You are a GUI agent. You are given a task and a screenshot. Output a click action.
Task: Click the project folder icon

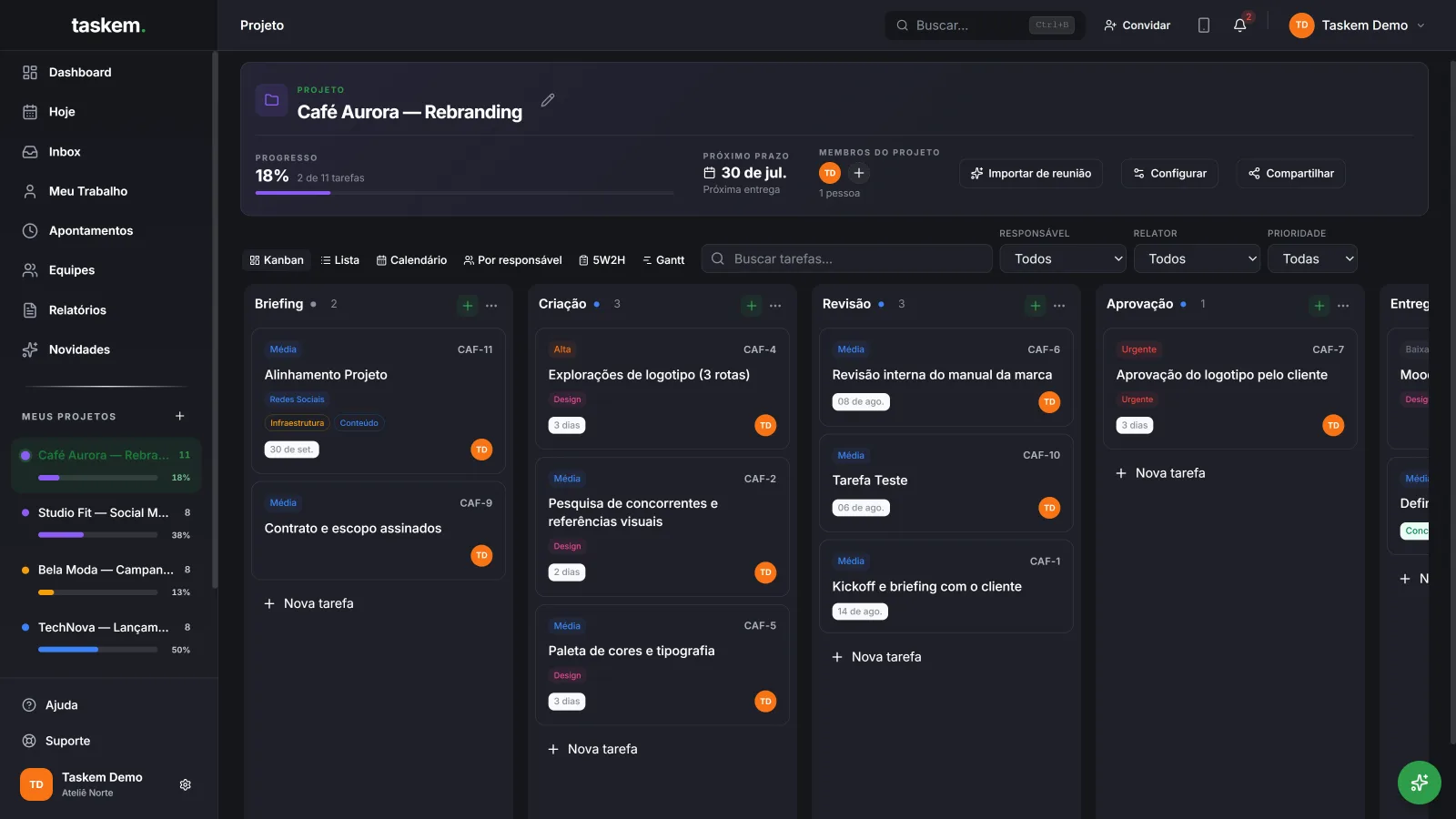pos(271,100)
